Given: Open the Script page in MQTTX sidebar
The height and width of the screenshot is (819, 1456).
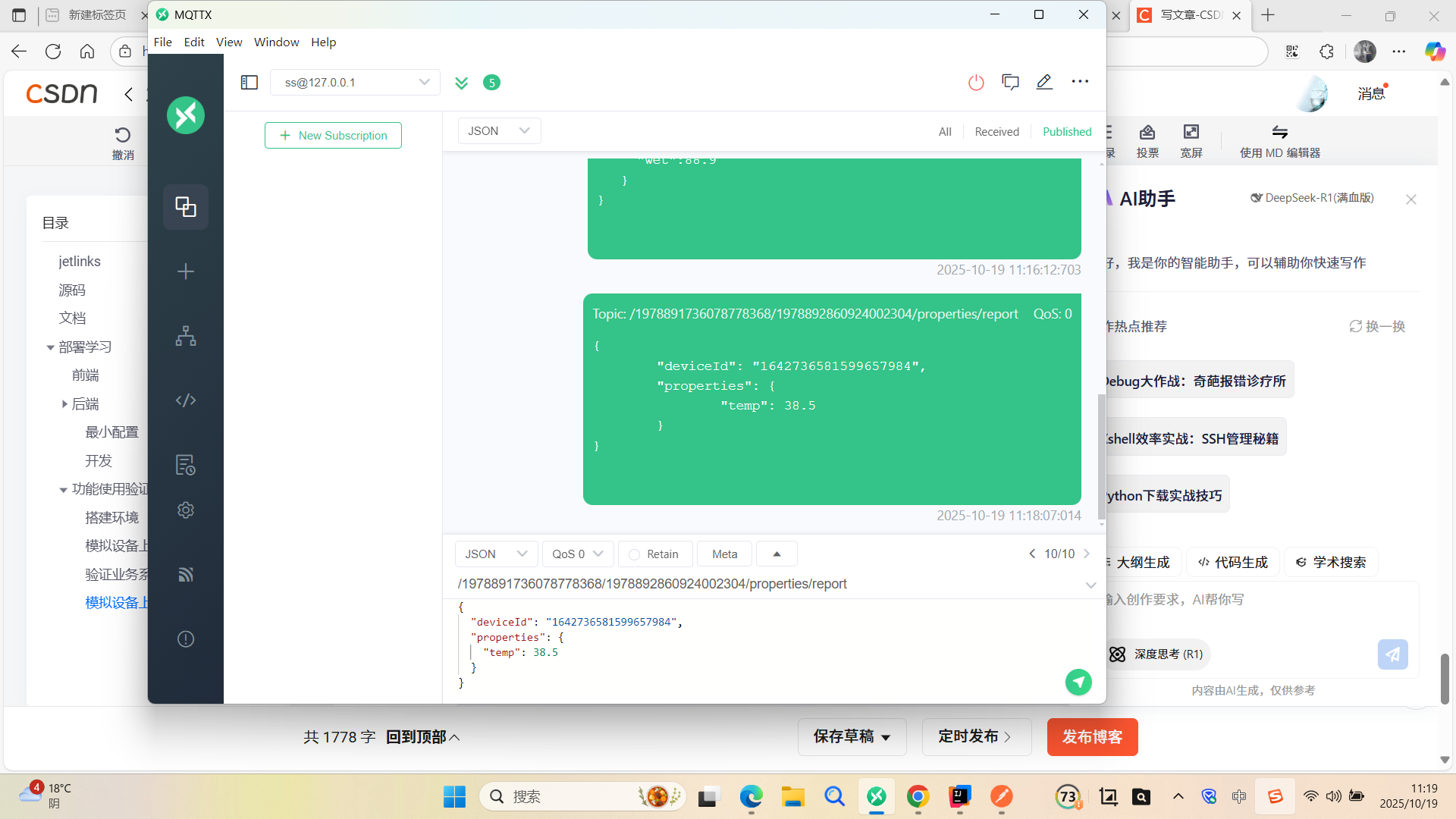Looking at the screenshot, I should [x=186, y=400].
